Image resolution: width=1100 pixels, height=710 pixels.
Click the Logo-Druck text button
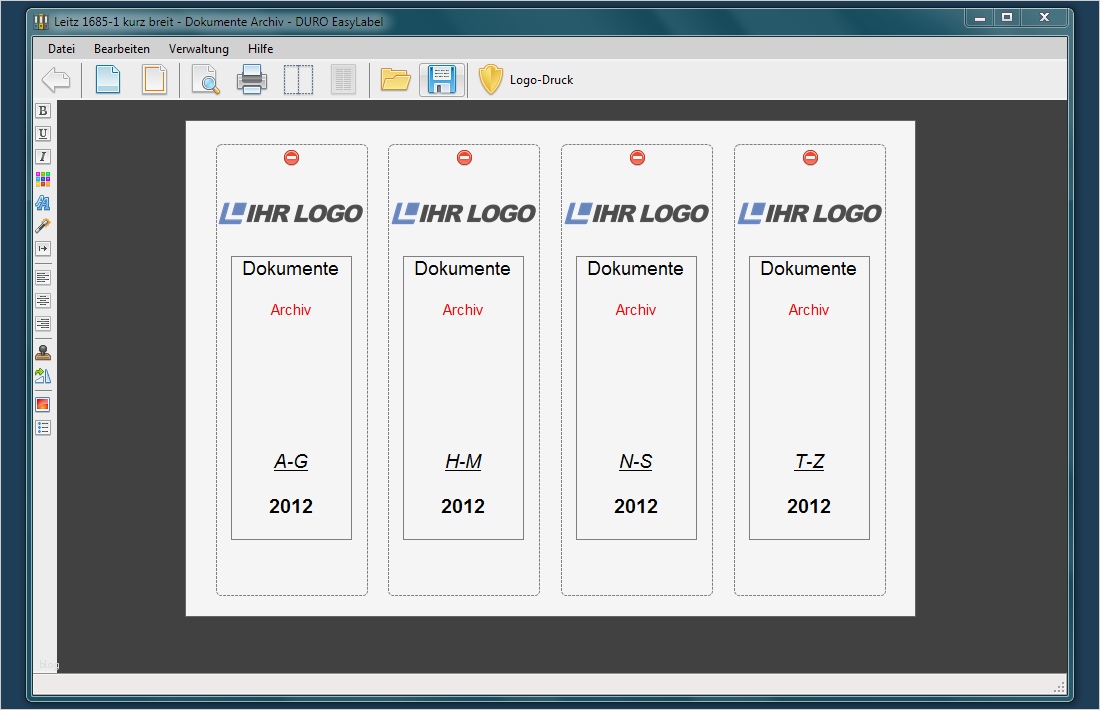(x=542, y=80)
